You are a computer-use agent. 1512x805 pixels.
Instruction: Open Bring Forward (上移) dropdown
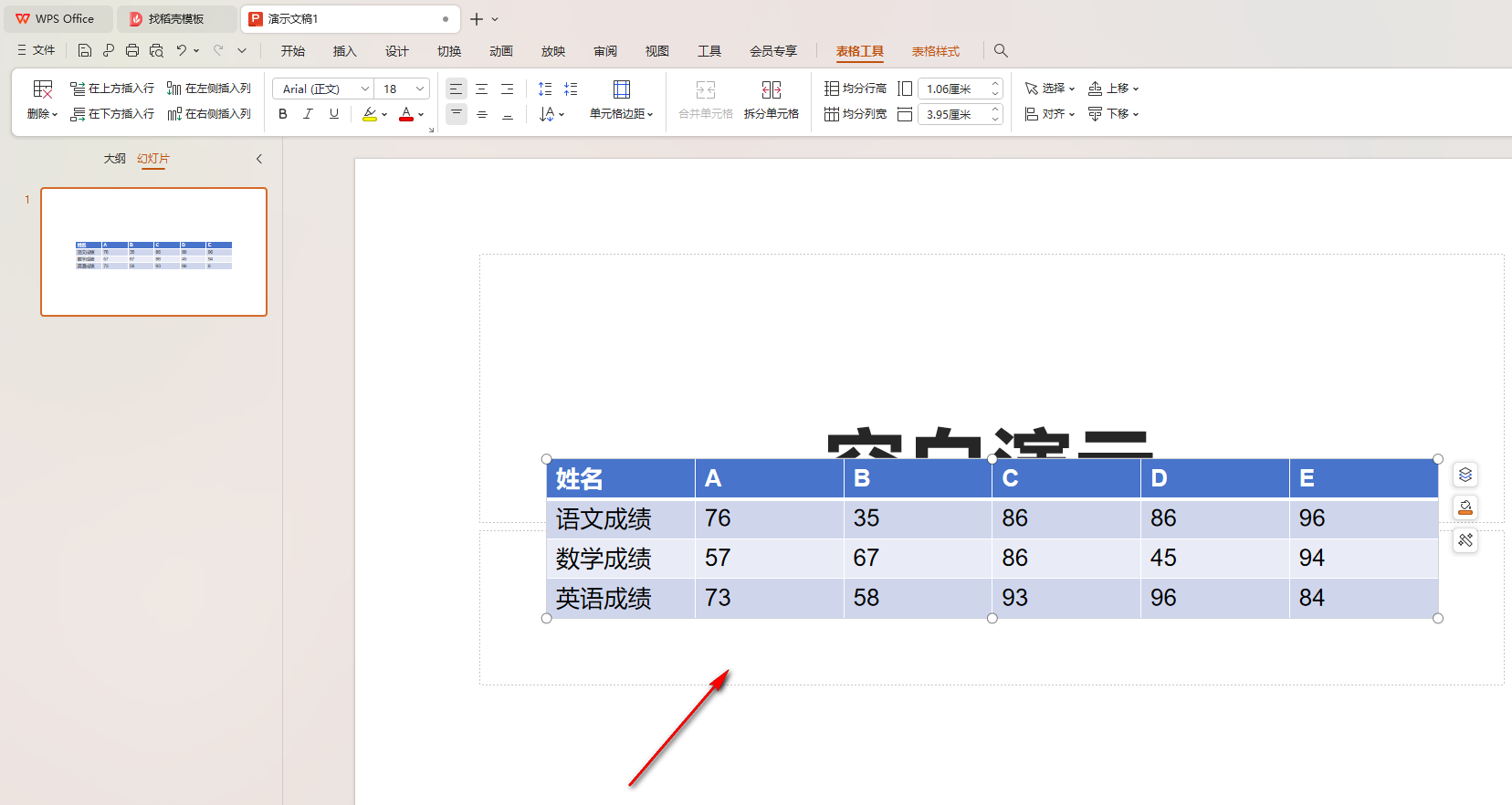point(1114,89)
